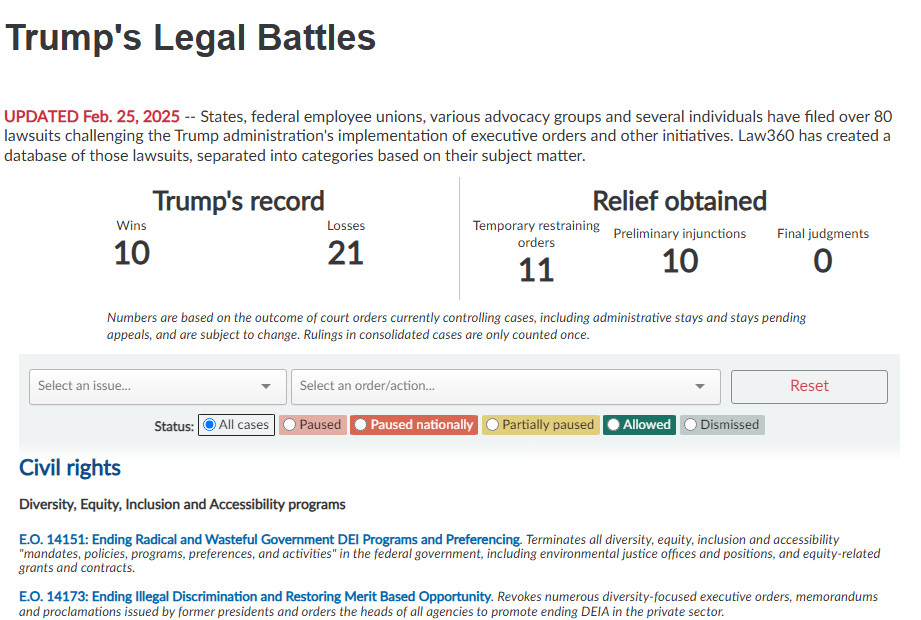Select the 'All cases' status radio button
This screenshot has width=921, height=620.
(210, 424)
